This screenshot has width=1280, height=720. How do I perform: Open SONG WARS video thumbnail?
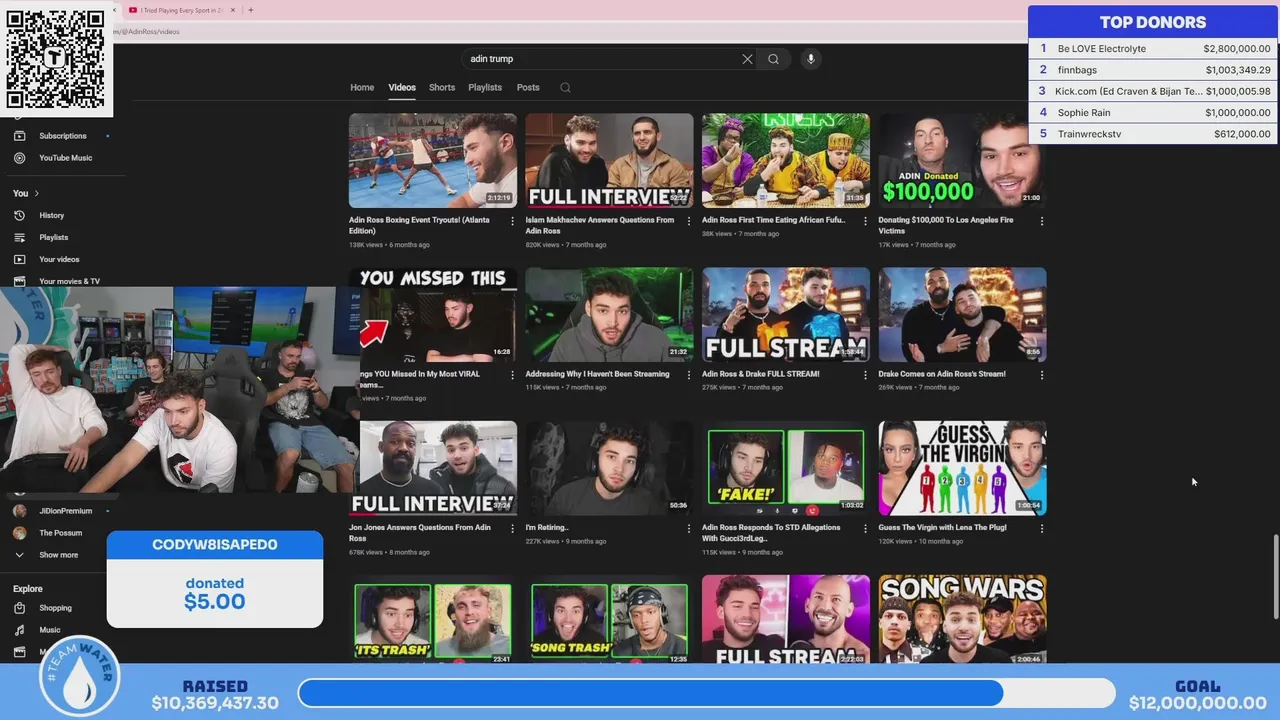[962, 620]
